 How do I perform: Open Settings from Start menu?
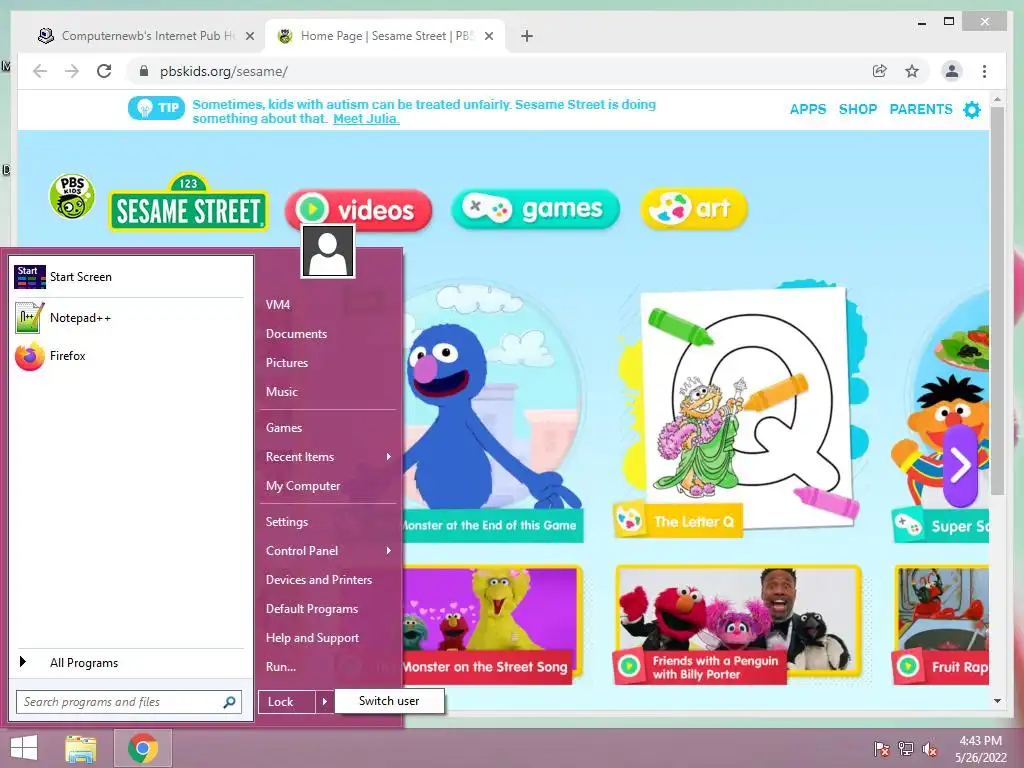[328, 522]
